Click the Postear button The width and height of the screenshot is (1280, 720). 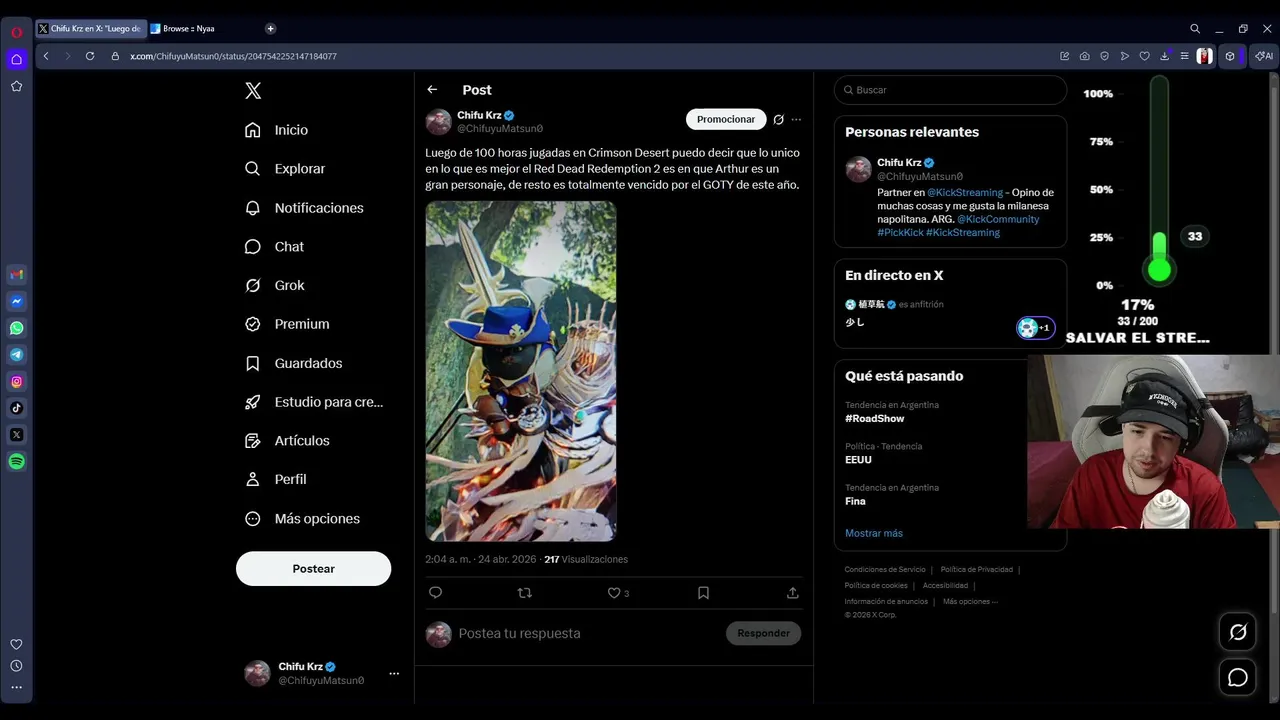click(313, 568)
